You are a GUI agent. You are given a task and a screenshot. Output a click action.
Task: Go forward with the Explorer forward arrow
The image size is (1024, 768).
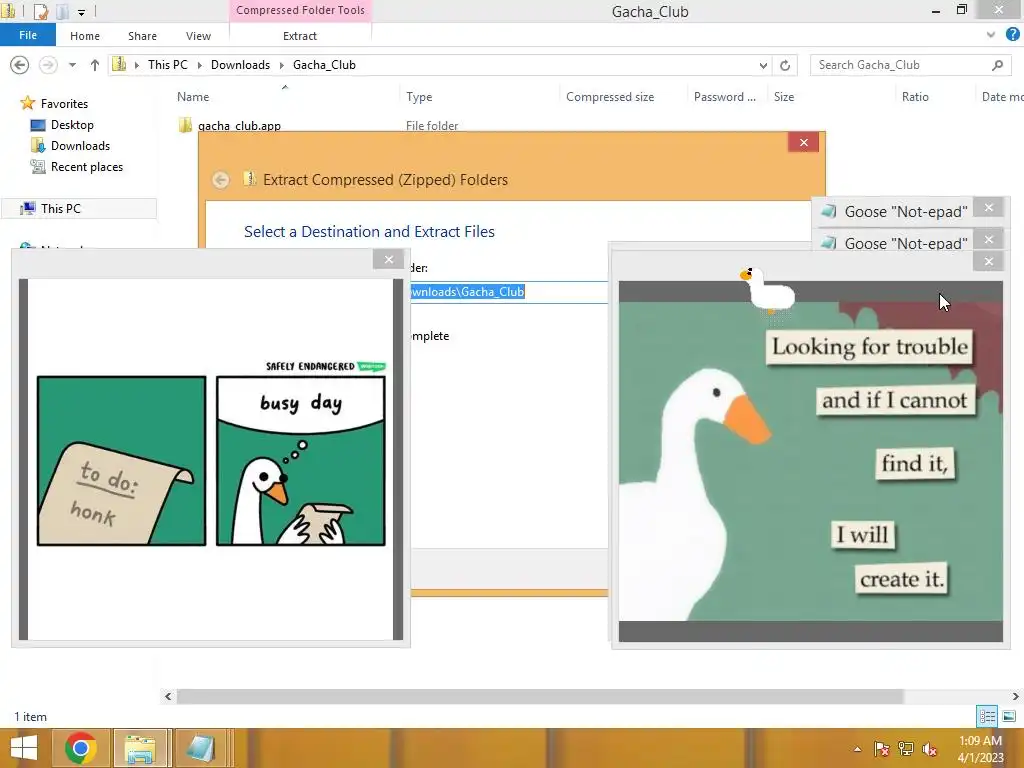(x=48, y=65)
